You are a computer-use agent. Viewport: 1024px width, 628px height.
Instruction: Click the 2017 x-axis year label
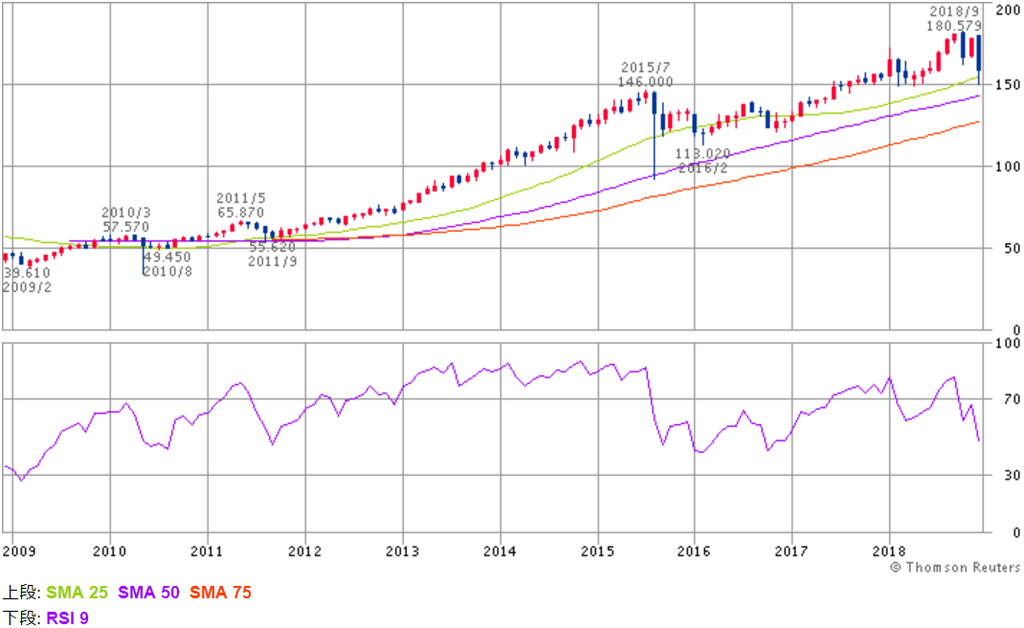pyautogui.click(x=791, y=552)
